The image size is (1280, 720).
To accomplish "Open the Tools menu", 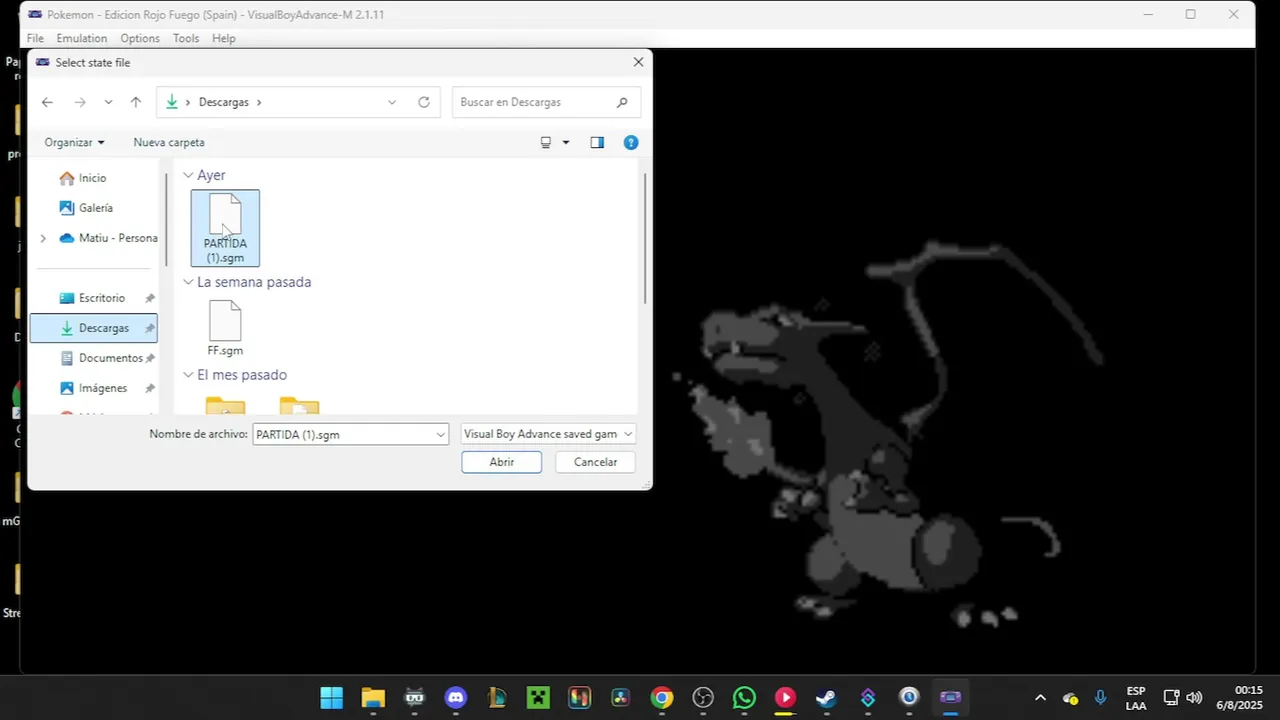I will [186, 38].
